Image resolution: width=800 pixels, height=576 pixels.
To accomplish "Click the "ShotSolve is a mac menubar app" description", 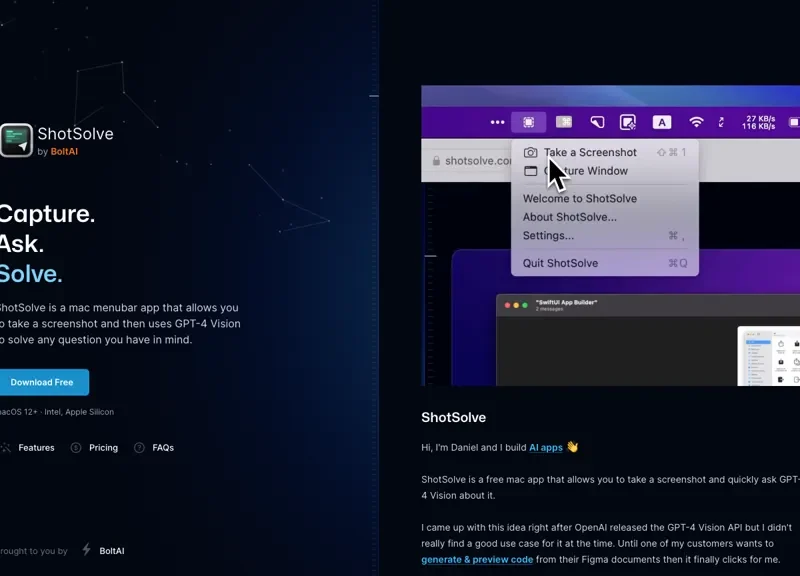I will pos(120,323).
